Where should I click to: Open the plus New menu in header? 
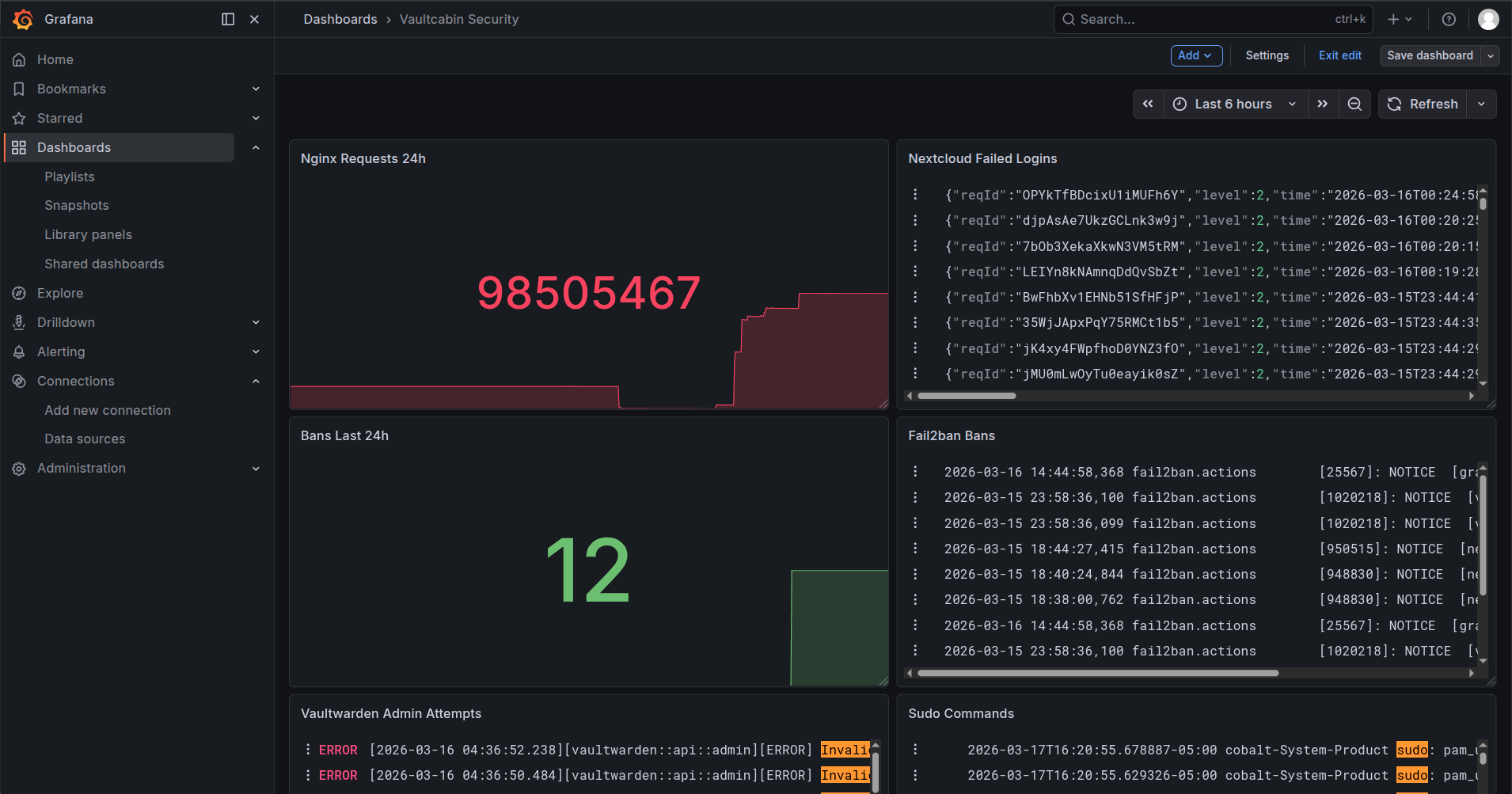[x=1400, y=19]
